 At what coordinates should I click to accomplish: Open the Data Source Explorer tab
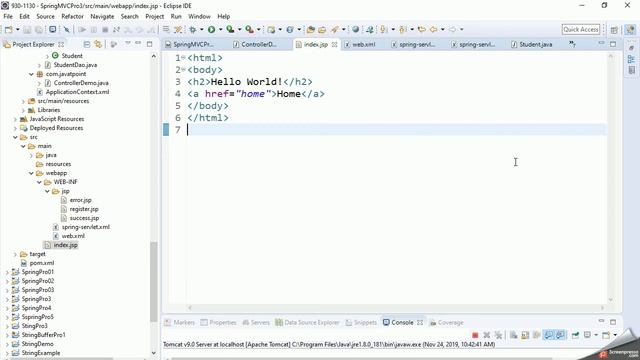[307, 322]
